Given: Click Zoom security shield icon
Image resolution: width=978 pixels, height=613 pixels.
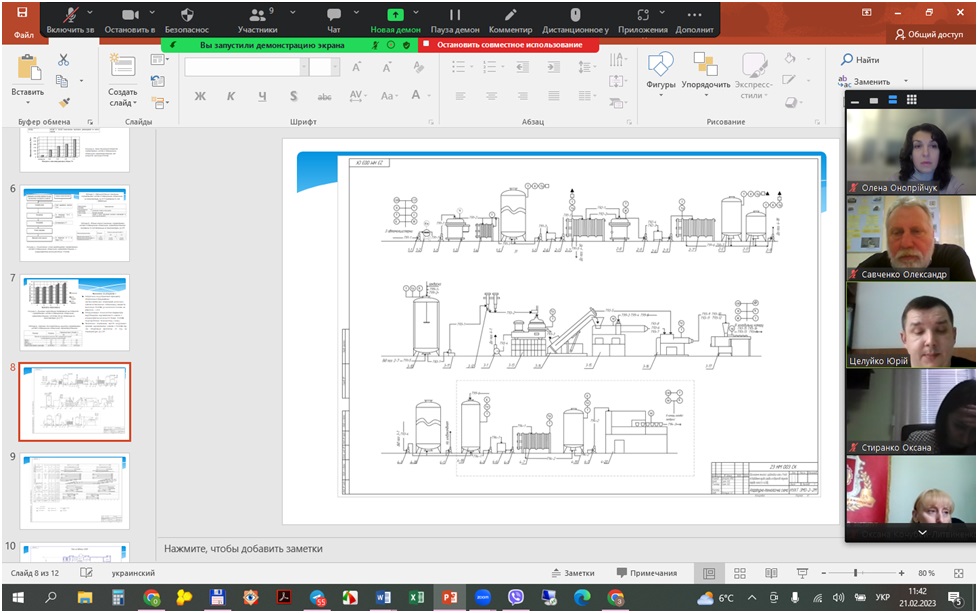Looking at the screenshot, I should (187, 15).
